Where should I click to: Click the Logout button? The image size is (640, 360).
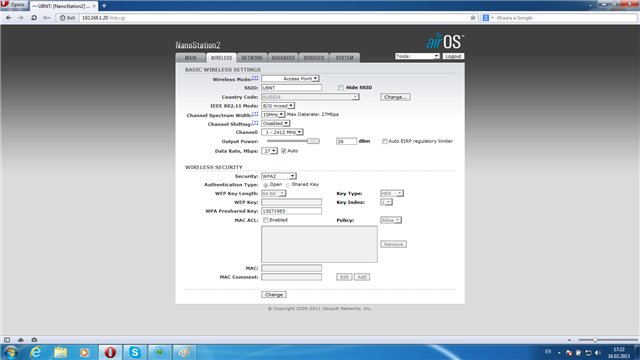(x=453, y=56)
